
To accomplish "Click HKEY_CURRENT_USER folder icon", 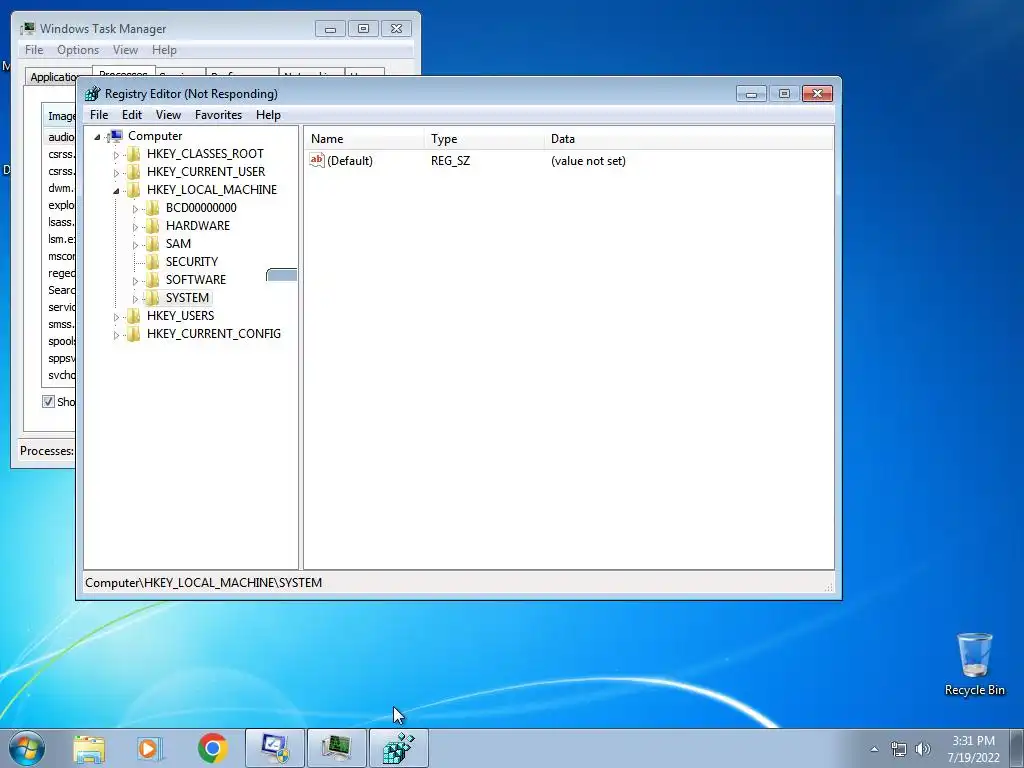I will (133, 172).
